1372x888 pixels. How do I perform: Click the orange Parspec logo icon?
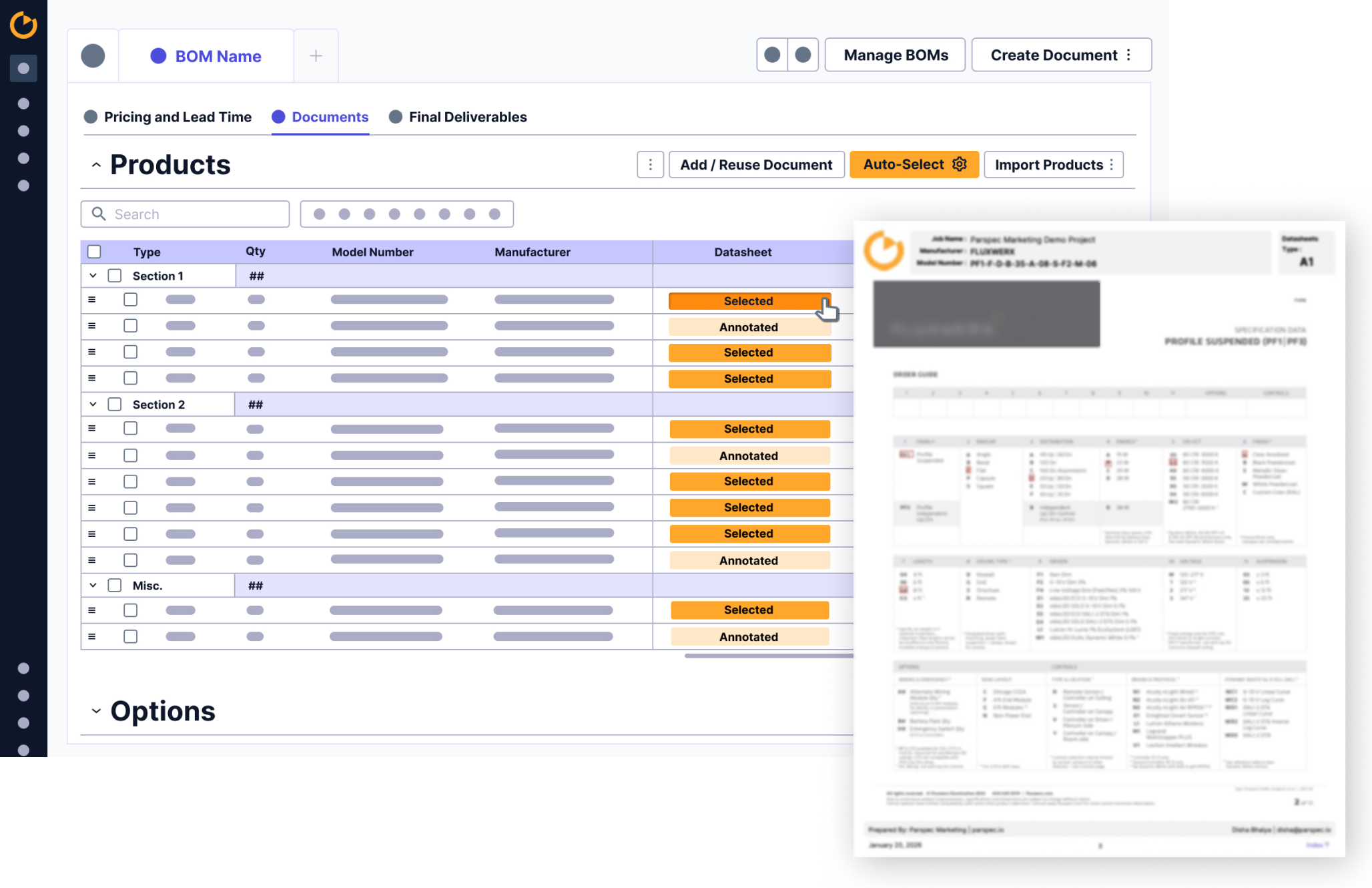23,25
